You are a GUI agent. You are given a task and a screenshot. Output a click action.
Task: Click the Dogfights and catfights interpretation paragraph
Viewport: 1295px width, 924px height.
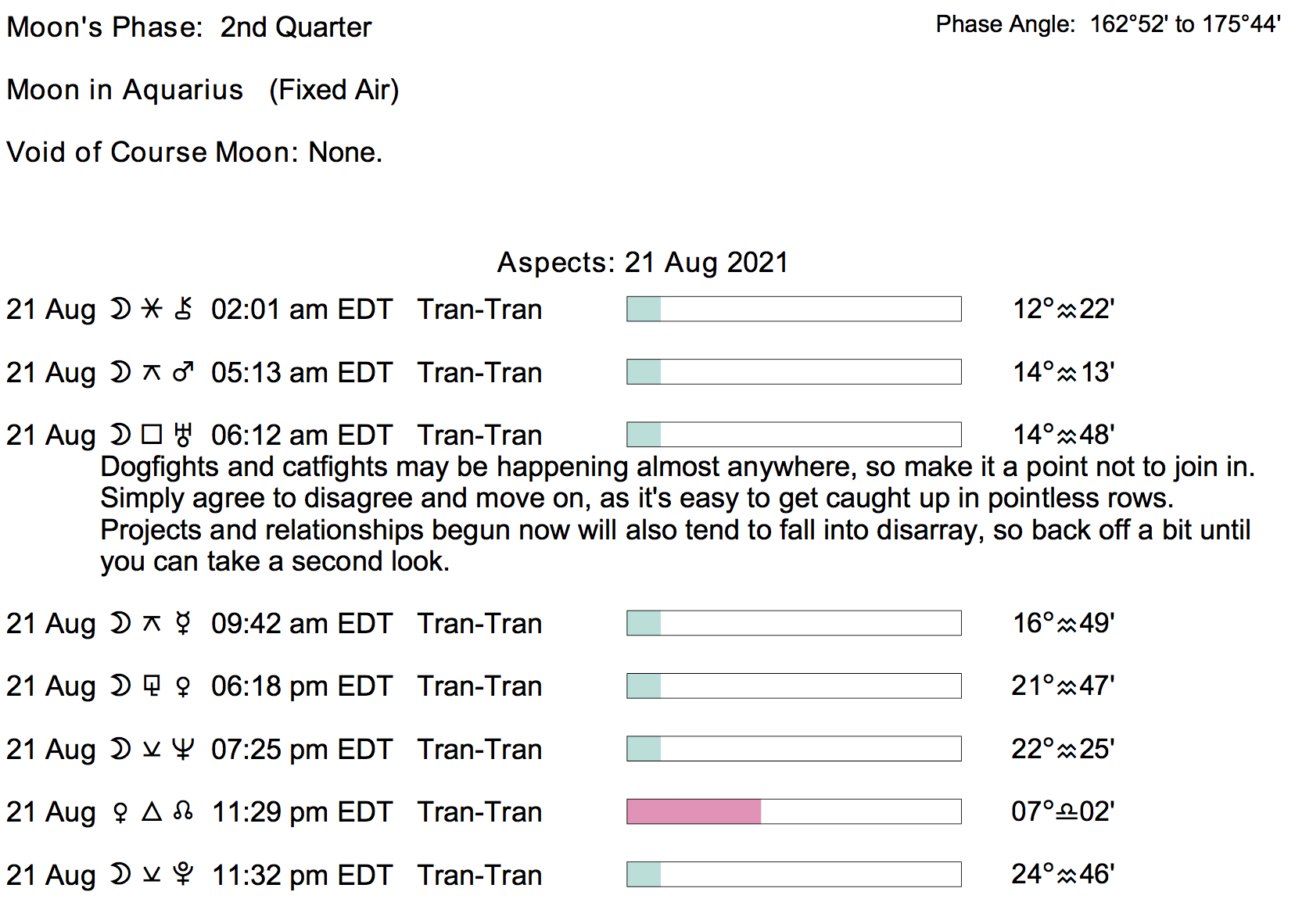click(x=676, y=514)
